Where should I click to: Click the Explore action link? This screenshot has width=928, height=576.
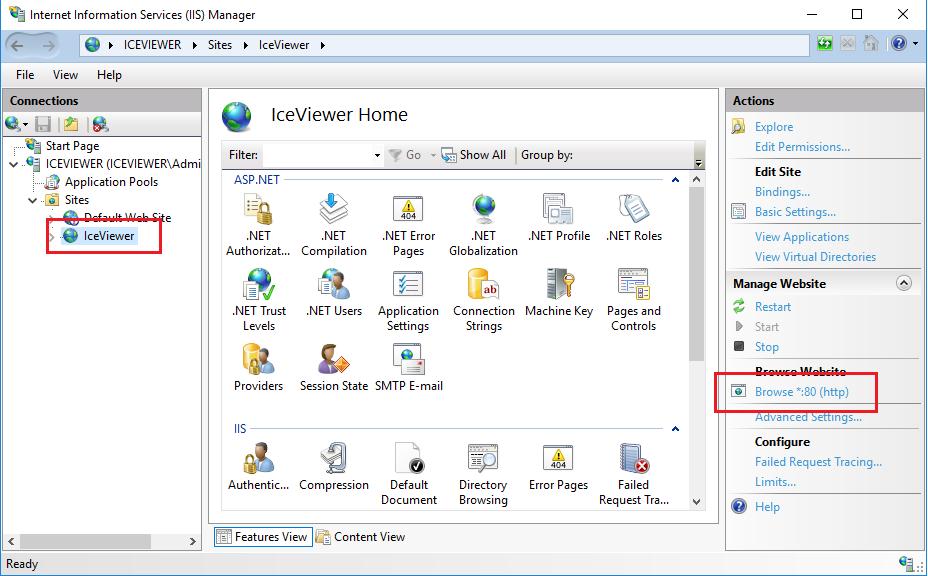click(x=774, y=127)
